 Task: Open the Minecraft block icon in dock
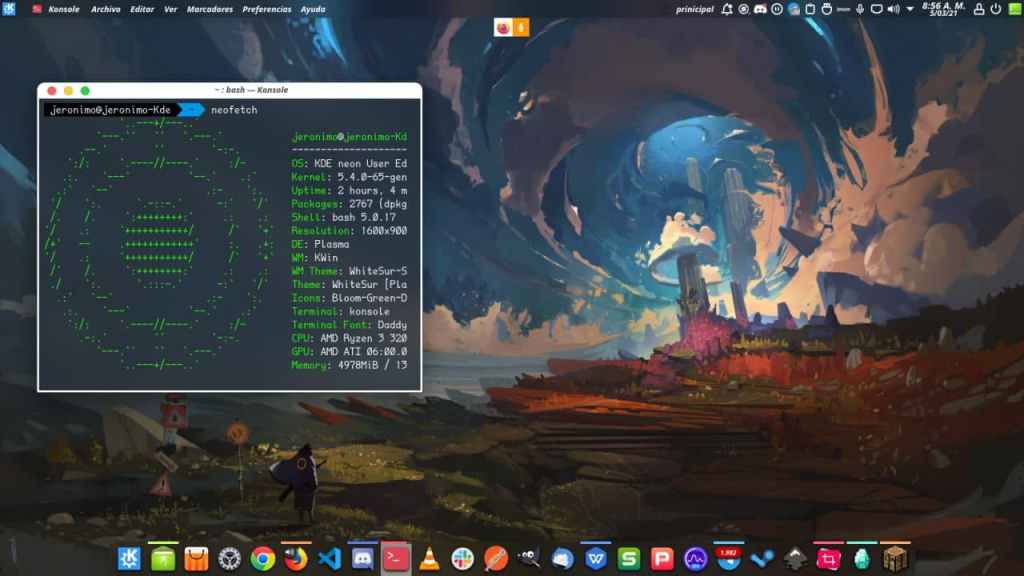click(x=895, y=559)
